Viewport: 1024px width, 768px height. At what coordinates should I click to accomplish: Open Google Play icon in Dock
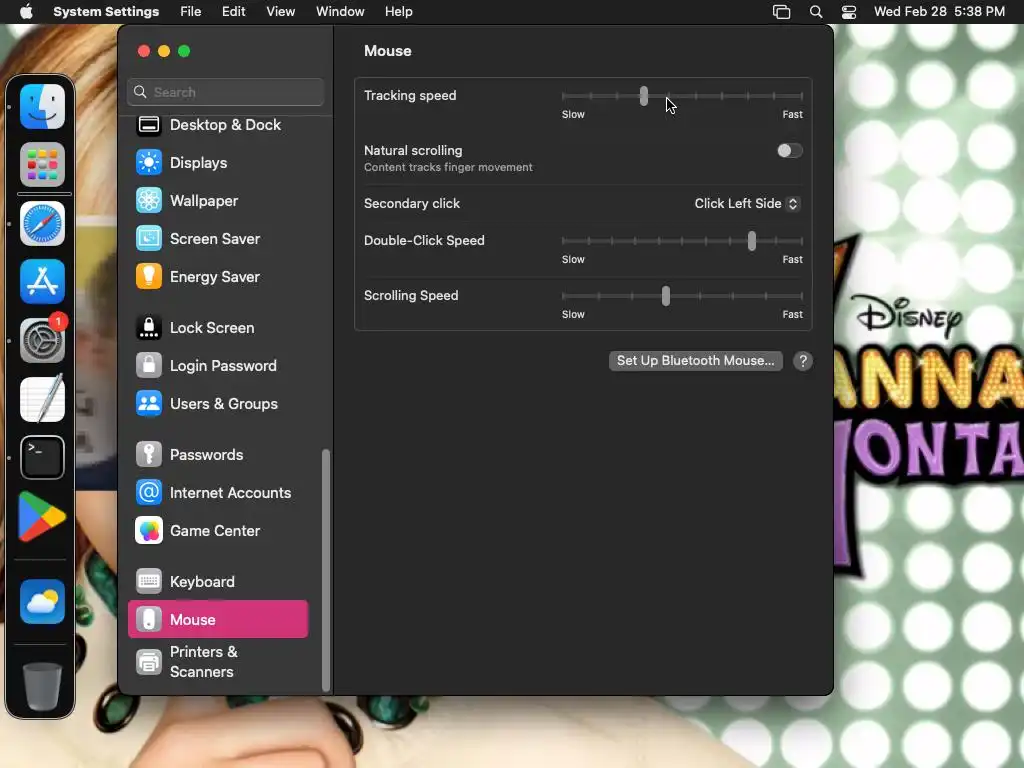pos(42,516)
